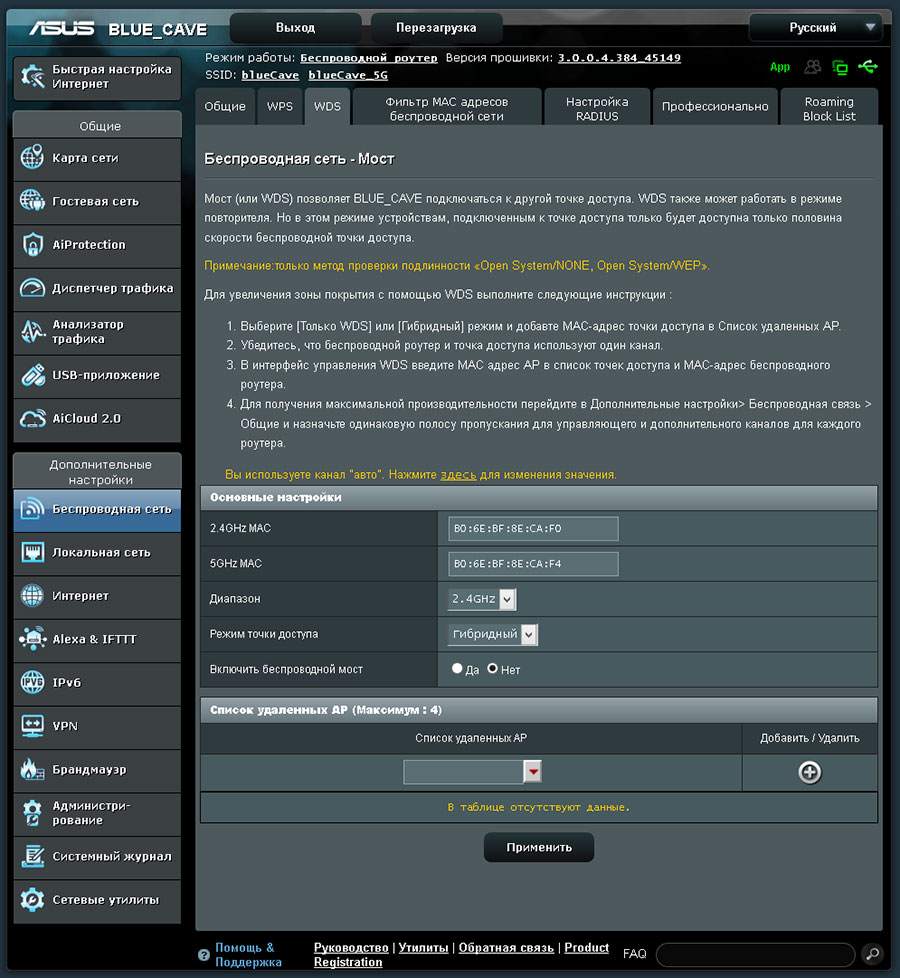Open the Беспроводной роутер operation mode link
Image resolution: width=900 pixels, height=978 pixels.
pos(369,58)
